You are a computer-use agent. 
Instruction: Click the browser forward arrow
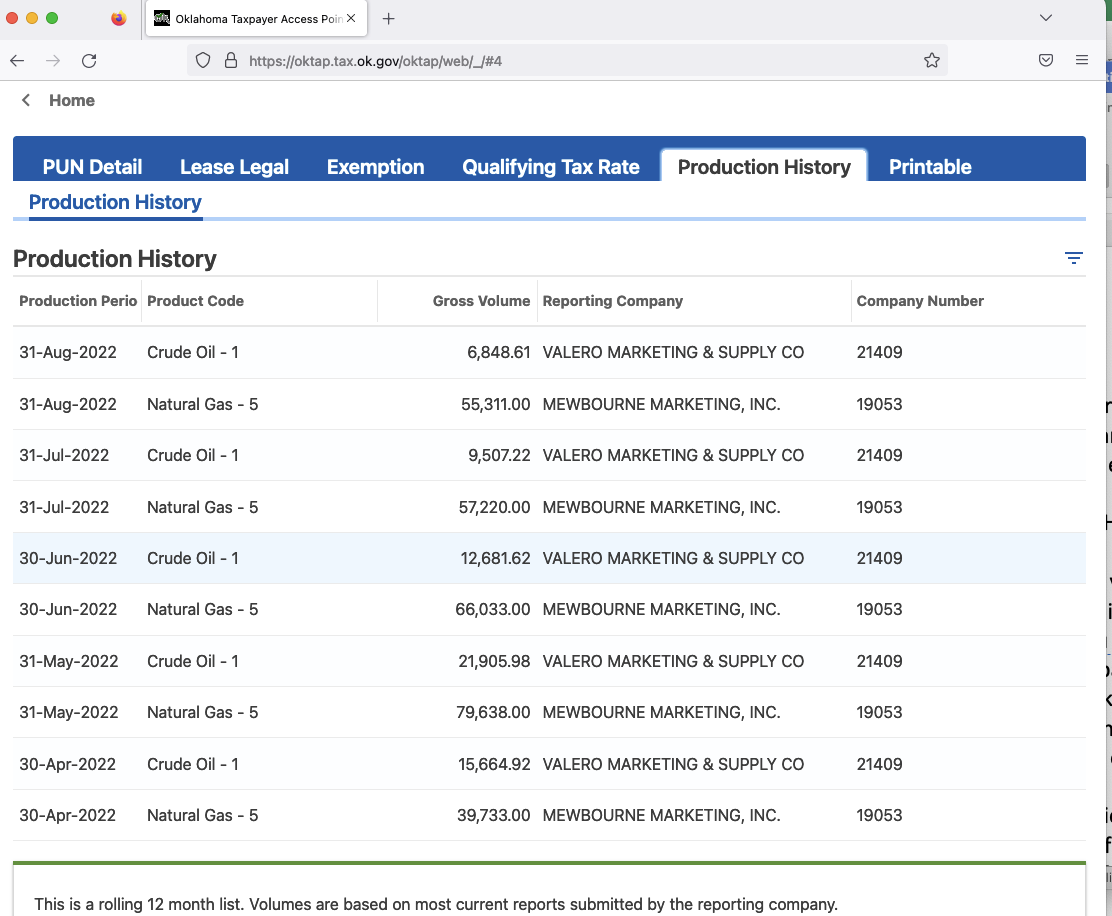53,61
